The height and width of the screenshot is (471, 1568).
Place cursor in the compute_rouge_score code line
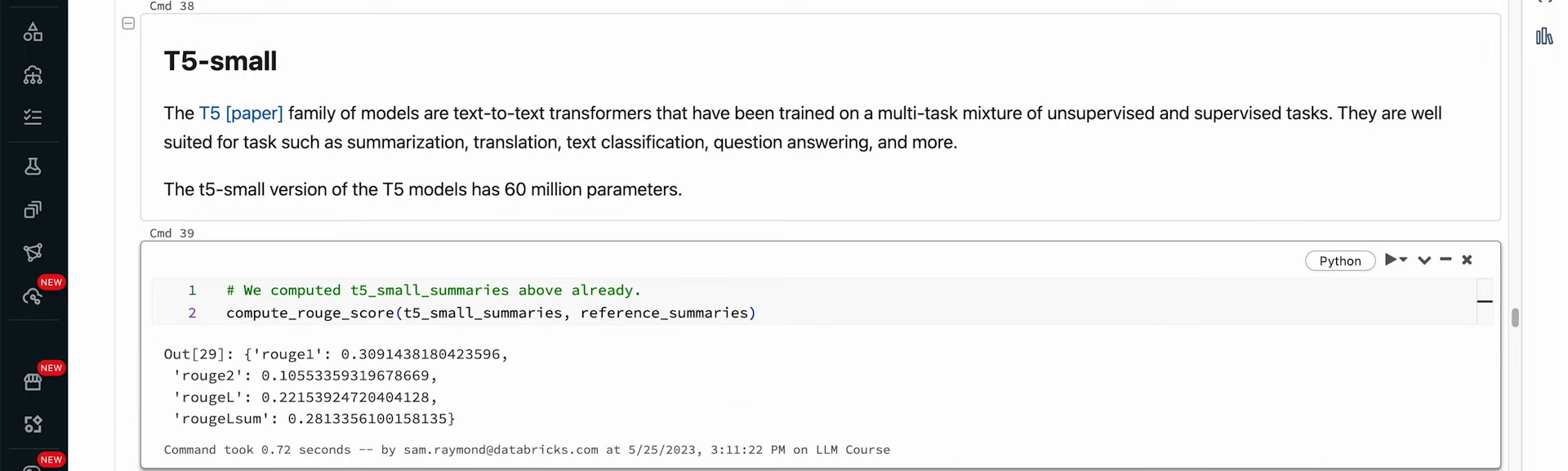click(x=490, y=313)
